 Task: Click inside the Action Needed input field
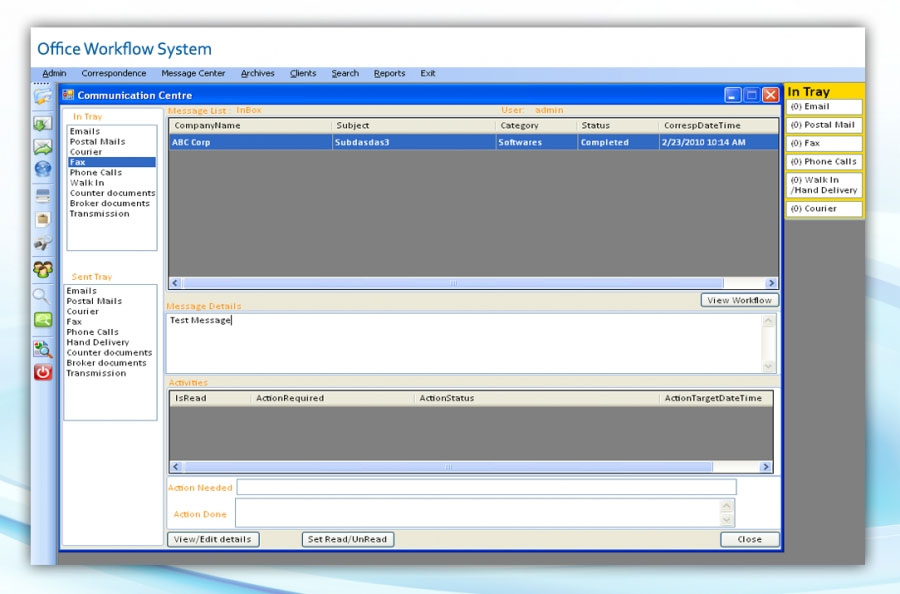pos(487,487)
